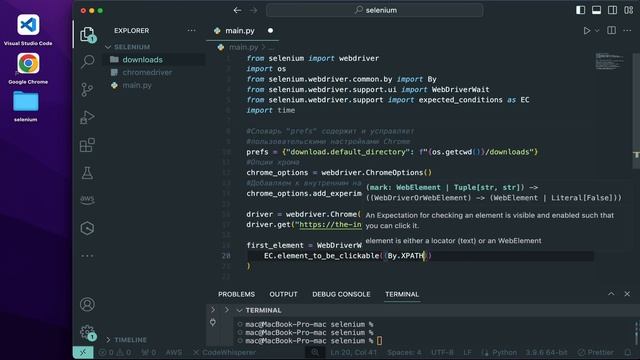Screen dimensions: 640x360
Task: Split the editor to the right
Action: click(x=611, y=31)
